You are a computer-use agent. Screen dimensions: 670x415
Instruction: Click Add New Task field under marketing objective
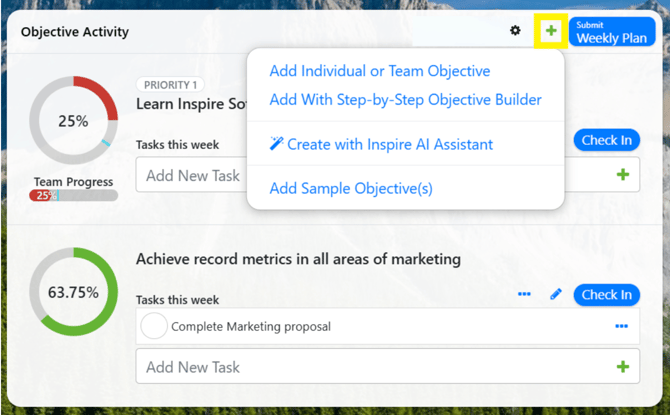coord(388,366)
